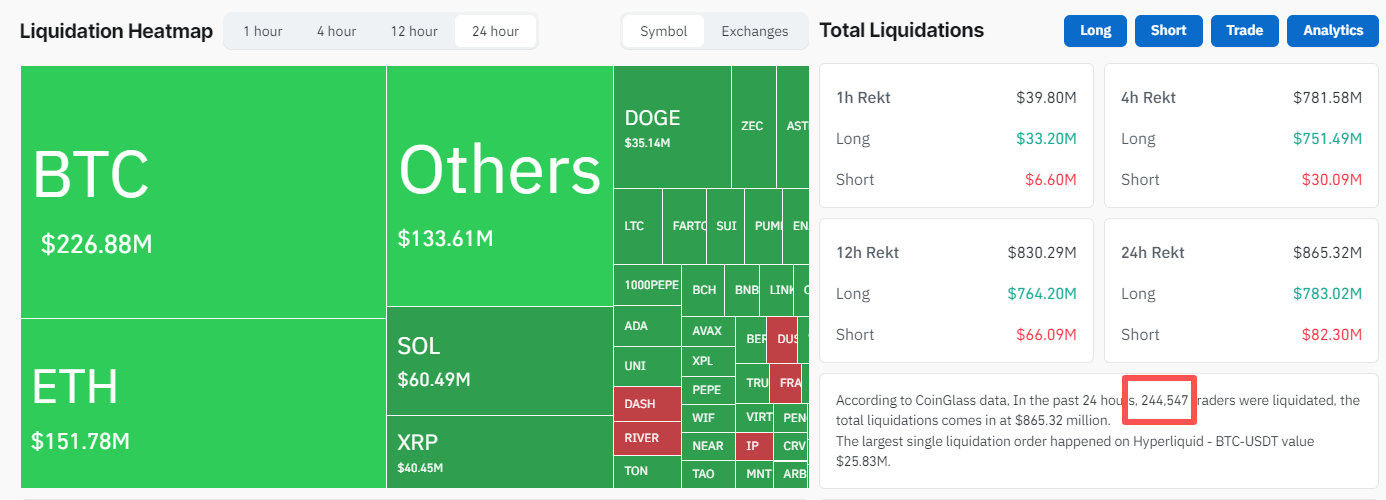This screenshot has width=1386, height=500.
Task: Select the XRP heatmap tile
Action: click(x=499, y=451)
